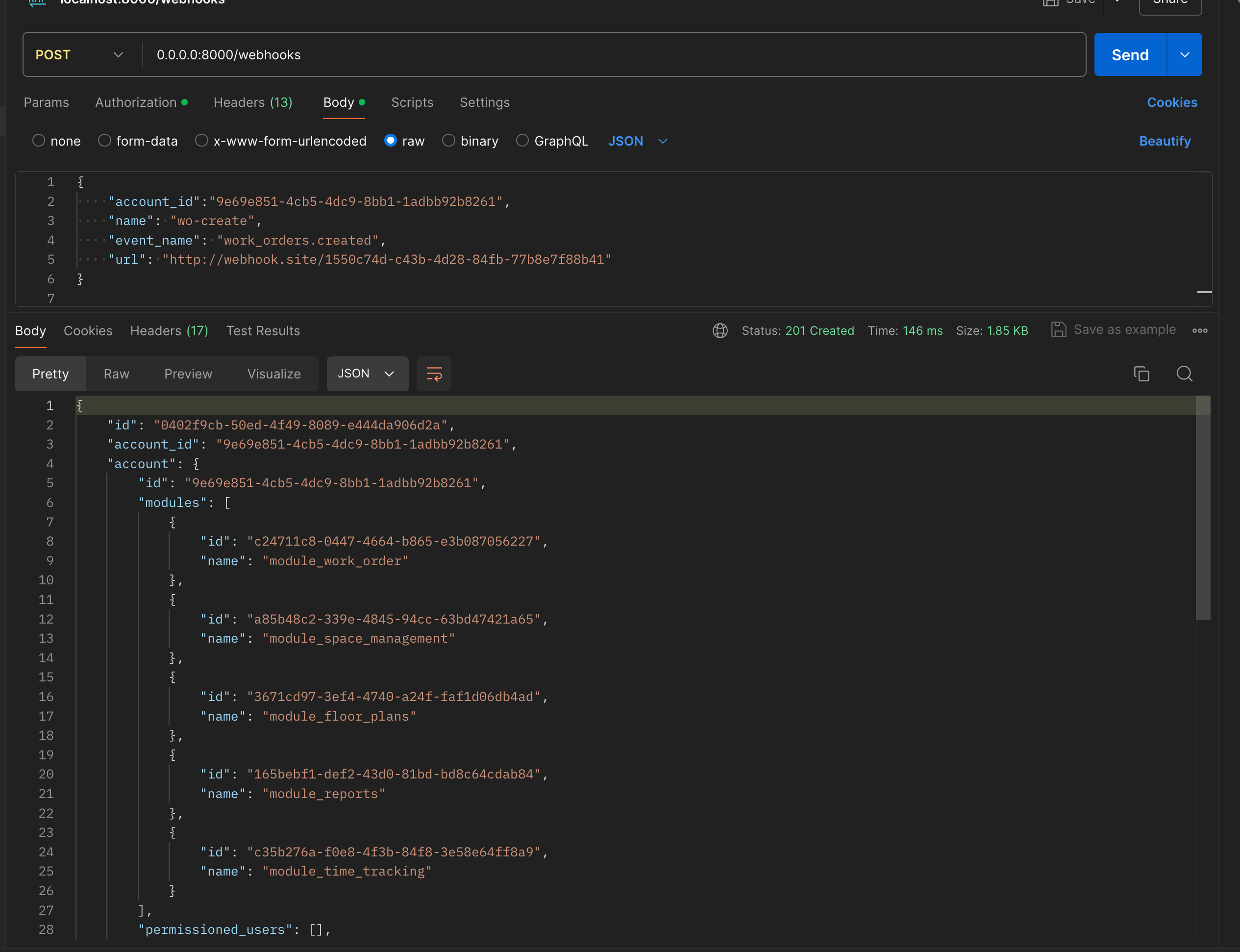Copy the response body using copy icon
The width and height of the screenshot is (1240, 952).
coord(1141,374)
